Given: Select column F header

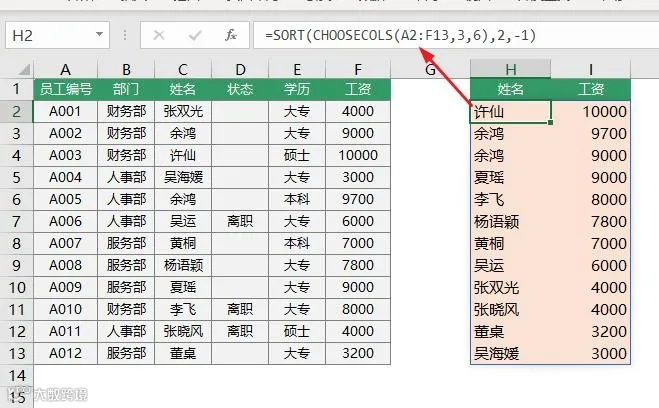Looking at the screenshot, I should pyautogui.click(x=358, y=69).
